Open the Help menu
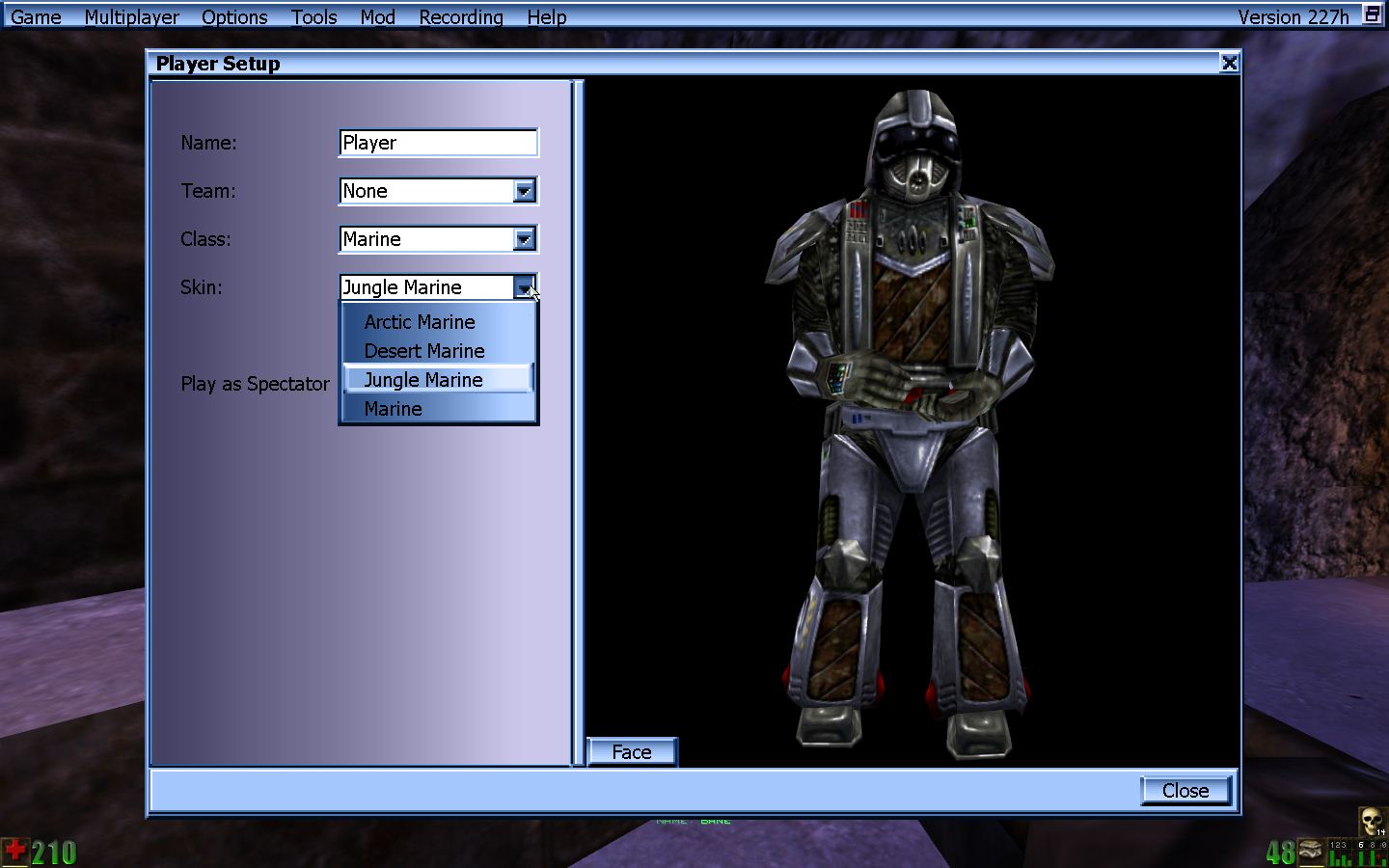 [546, 16]
